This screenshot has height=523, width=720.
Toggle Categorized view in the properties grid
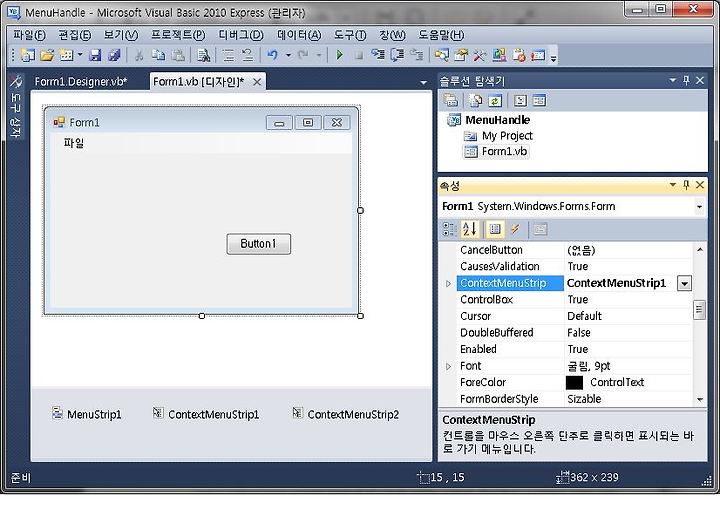click(x=449, y=229)
